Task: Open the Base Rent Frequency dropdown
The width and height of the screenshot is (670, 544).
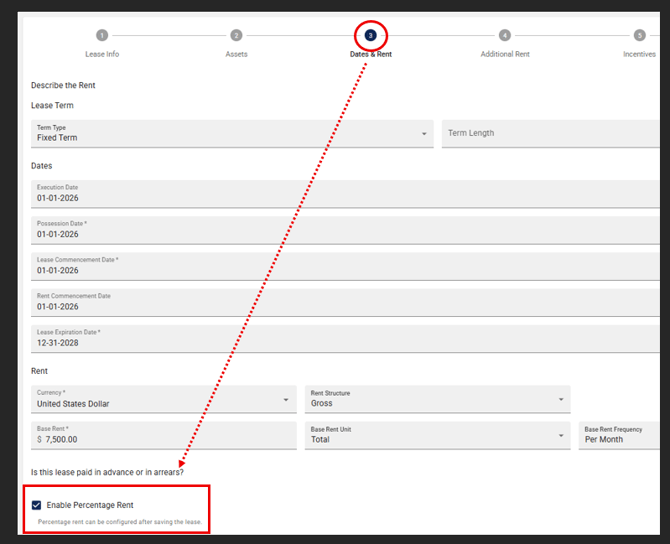Action: [x=622, y=434]
